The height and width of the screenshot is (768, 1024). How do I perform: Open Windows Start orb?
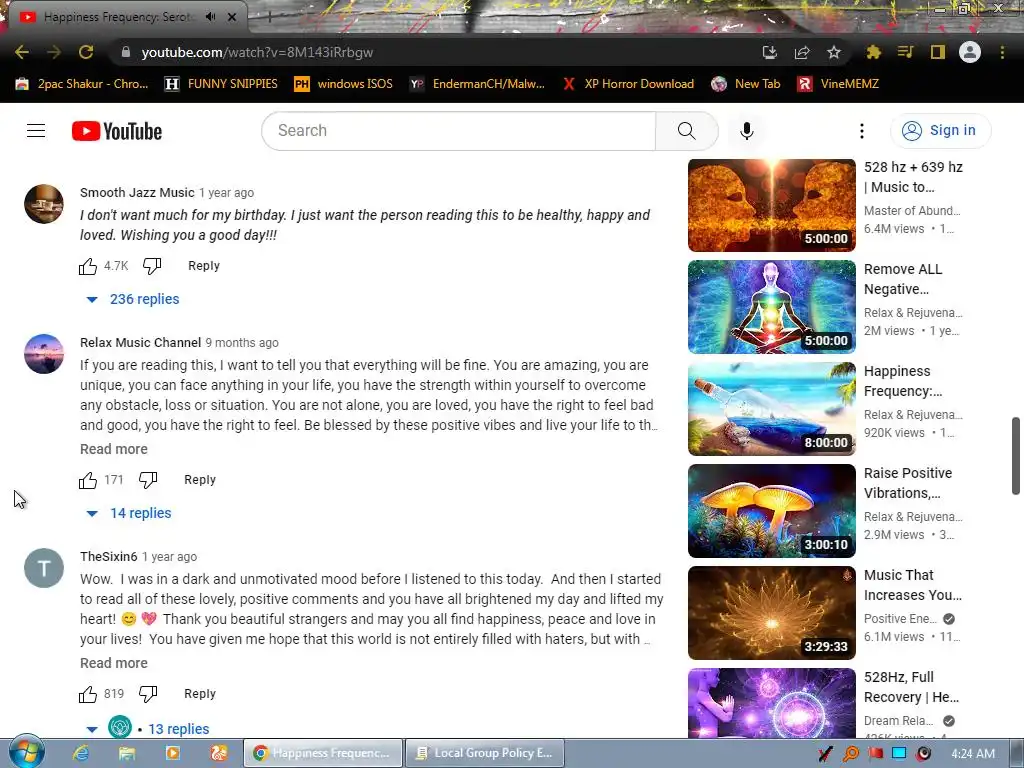[x=26, y=752]
